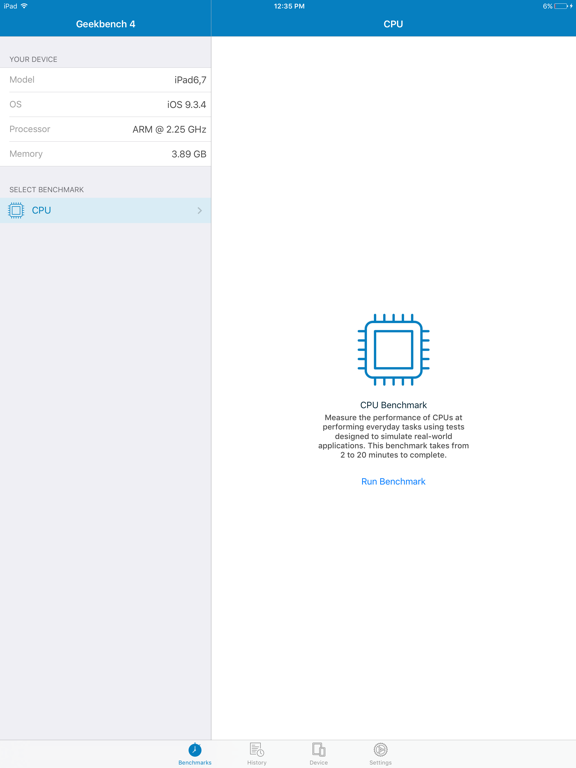Tap the battery indicator icon
Screen dimensions: 576x768
(563, 6)
